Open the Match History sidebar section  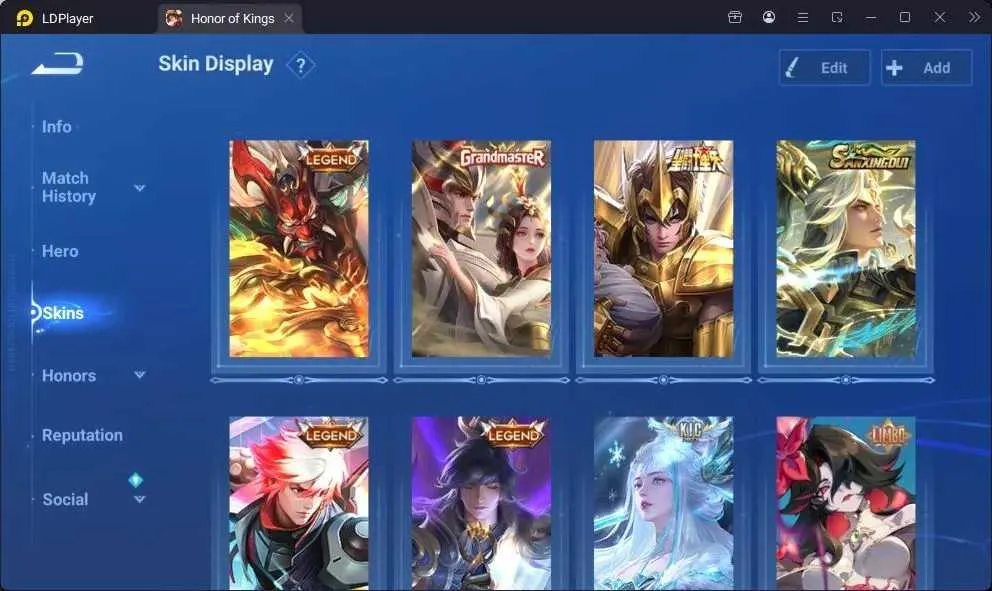[x=69, y=187]
